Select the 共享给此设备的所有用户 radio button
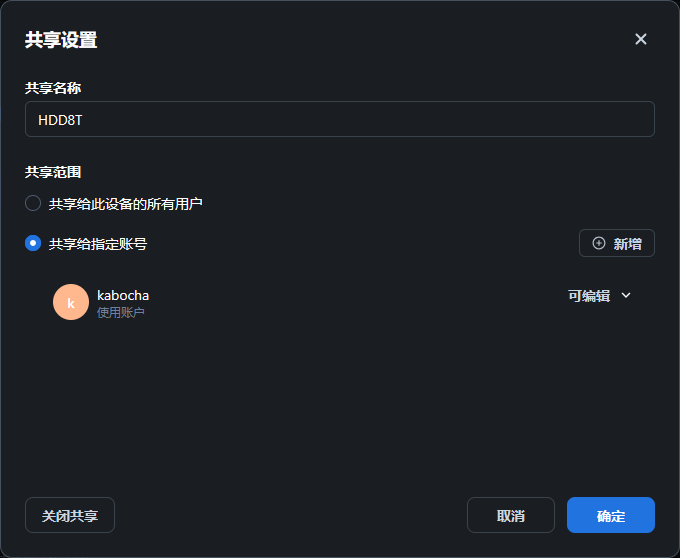 [x=33, y=203]
